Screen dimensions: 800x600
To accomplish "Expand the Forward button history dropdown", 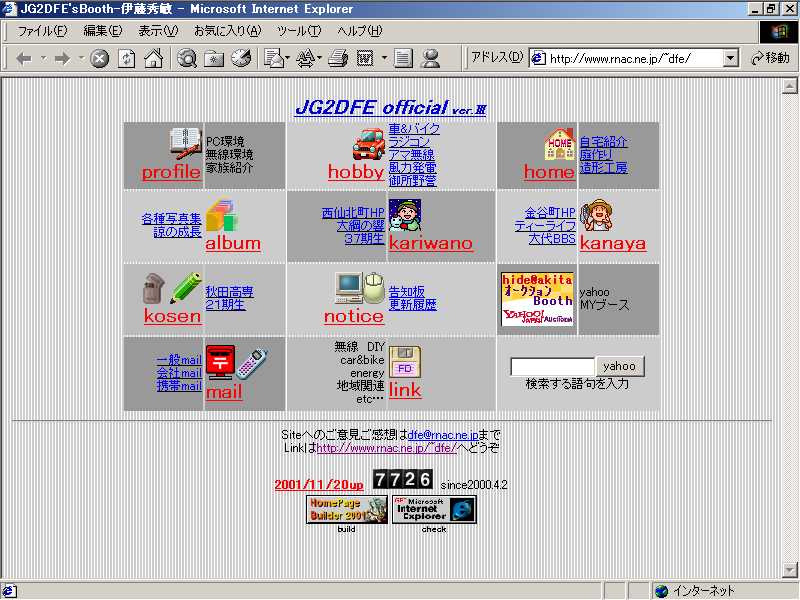I will 81,59.
